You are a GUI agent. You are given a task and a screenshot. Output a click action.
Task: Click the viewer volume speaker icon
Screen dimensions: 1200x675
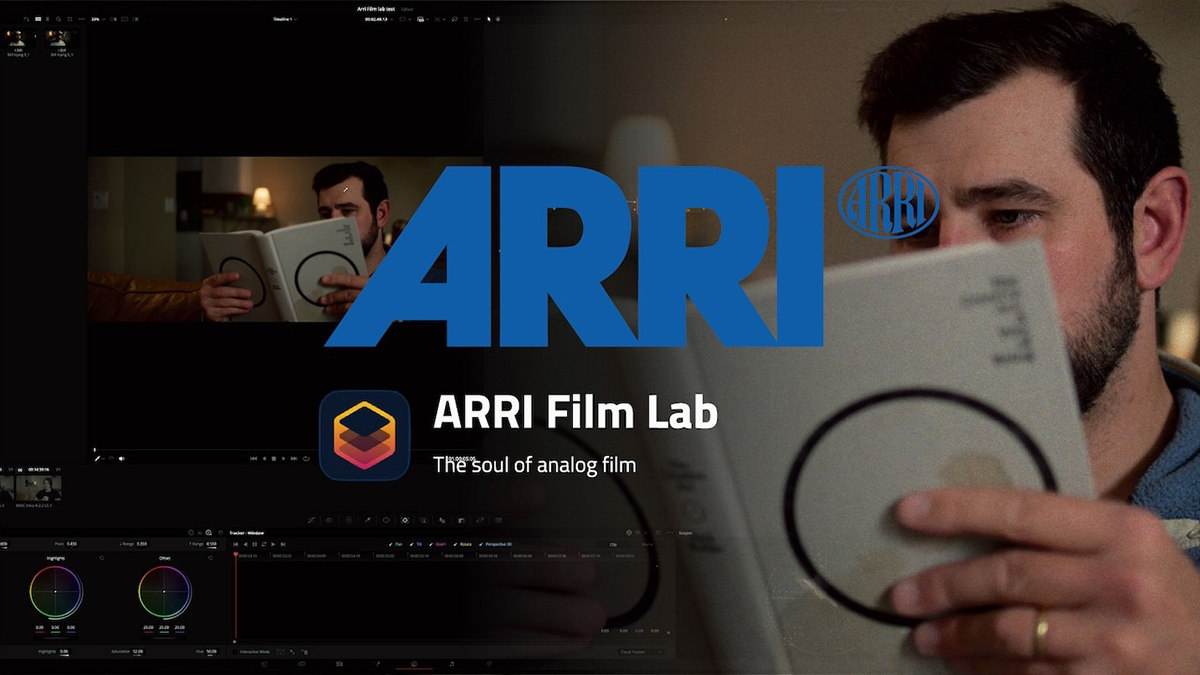(122, 458)
